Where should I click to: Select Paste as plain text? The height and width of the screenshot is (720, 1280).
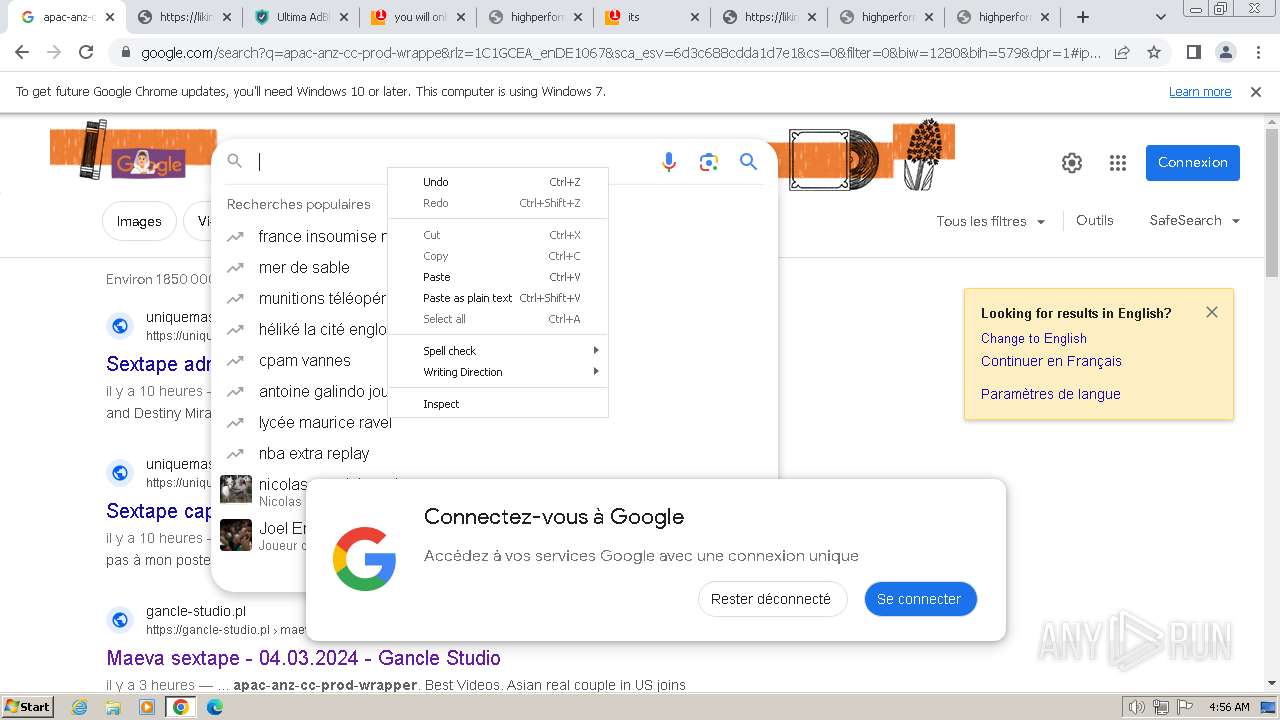[x=498, y=298]
